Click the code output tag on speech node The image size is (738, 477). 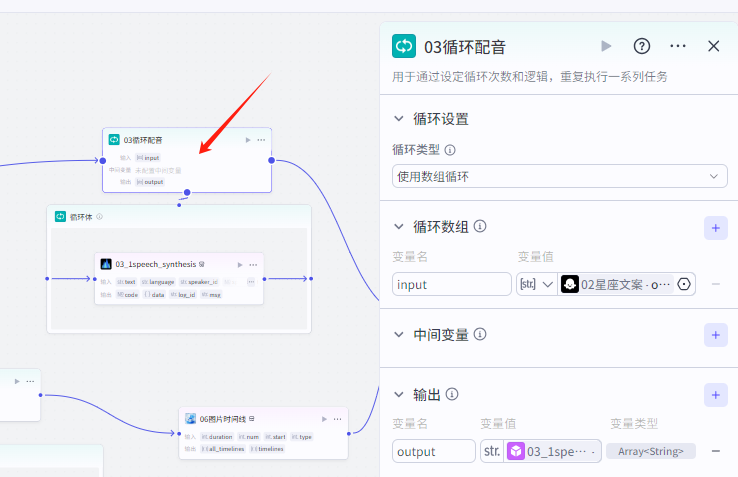128,294
